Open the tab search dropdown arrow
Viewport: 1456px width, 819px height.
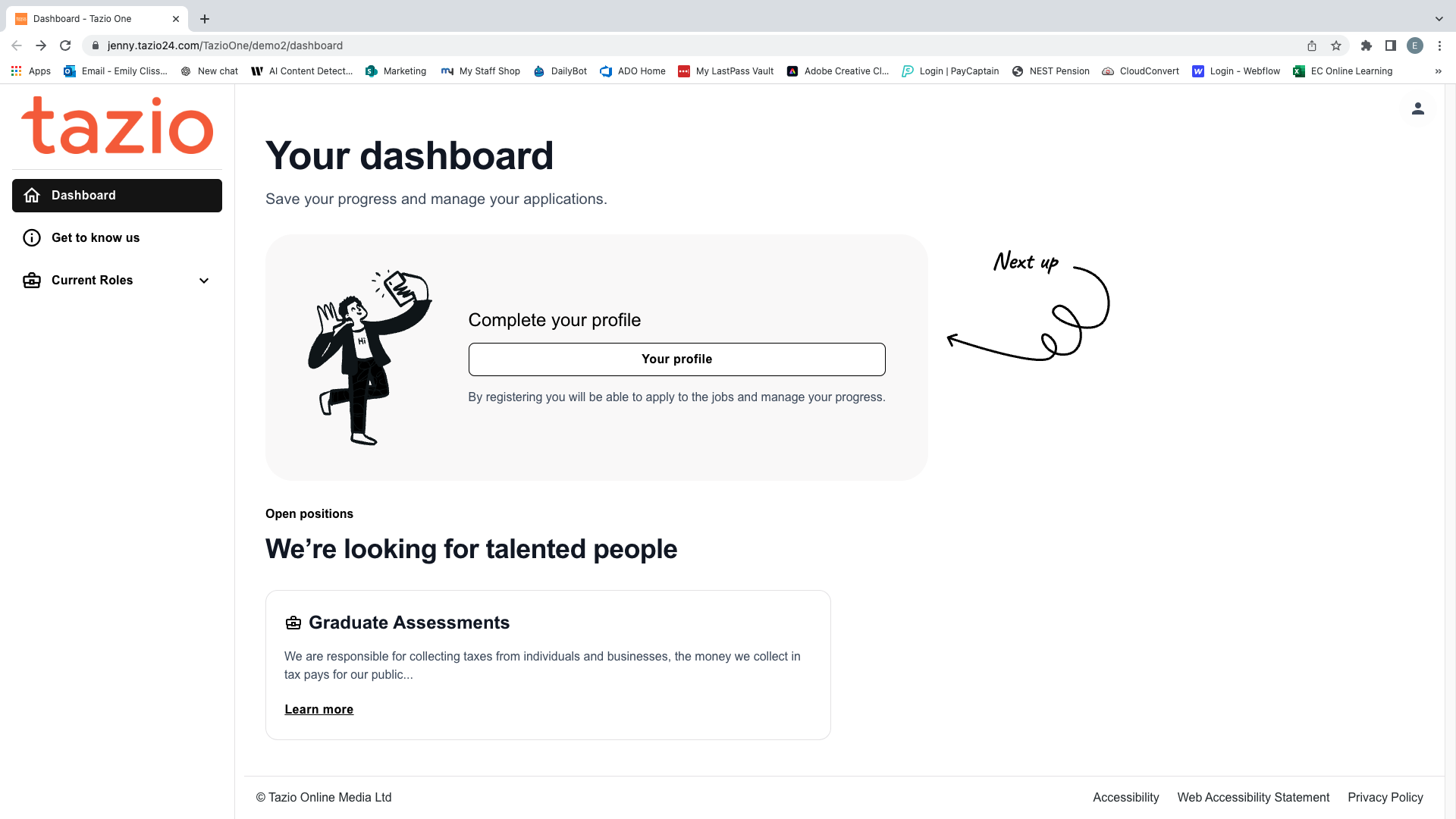pyautogui.click(x=1439, y=19)
